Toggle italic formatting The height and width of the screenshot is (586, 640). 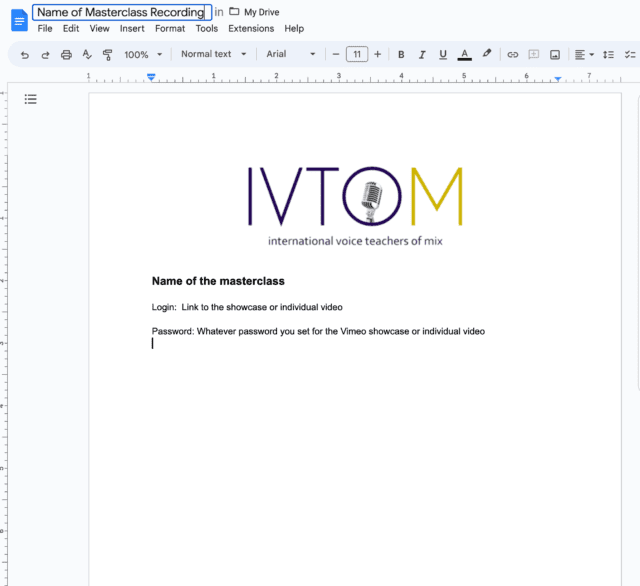pyautogui.click(x=422, y=55)
